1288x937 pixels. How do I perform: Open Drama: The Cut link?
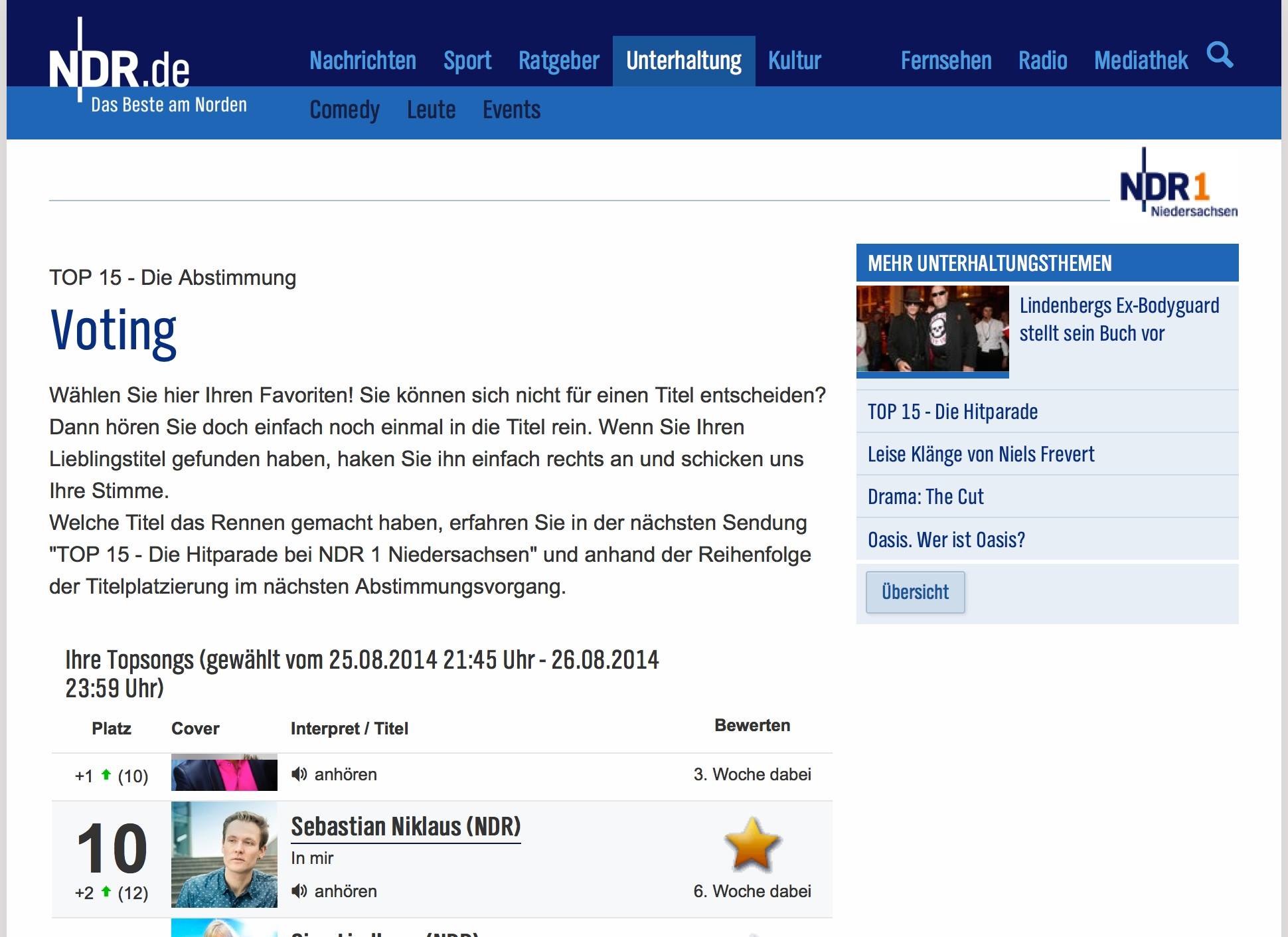[926, 497]
